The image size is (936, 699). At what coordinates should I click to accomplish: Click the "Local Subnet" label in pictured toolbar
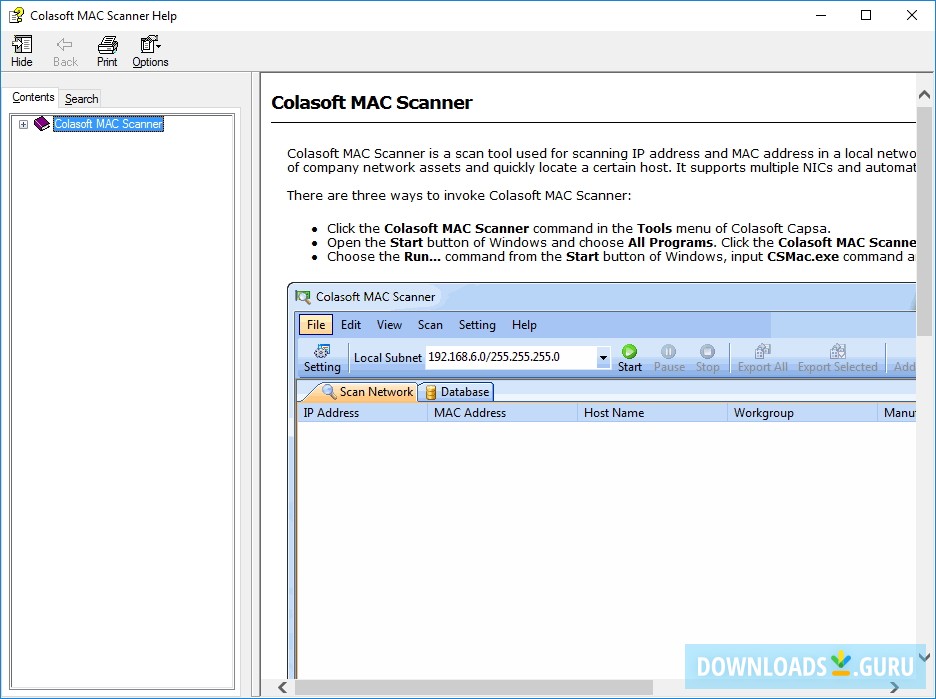(x=388, y=358)
